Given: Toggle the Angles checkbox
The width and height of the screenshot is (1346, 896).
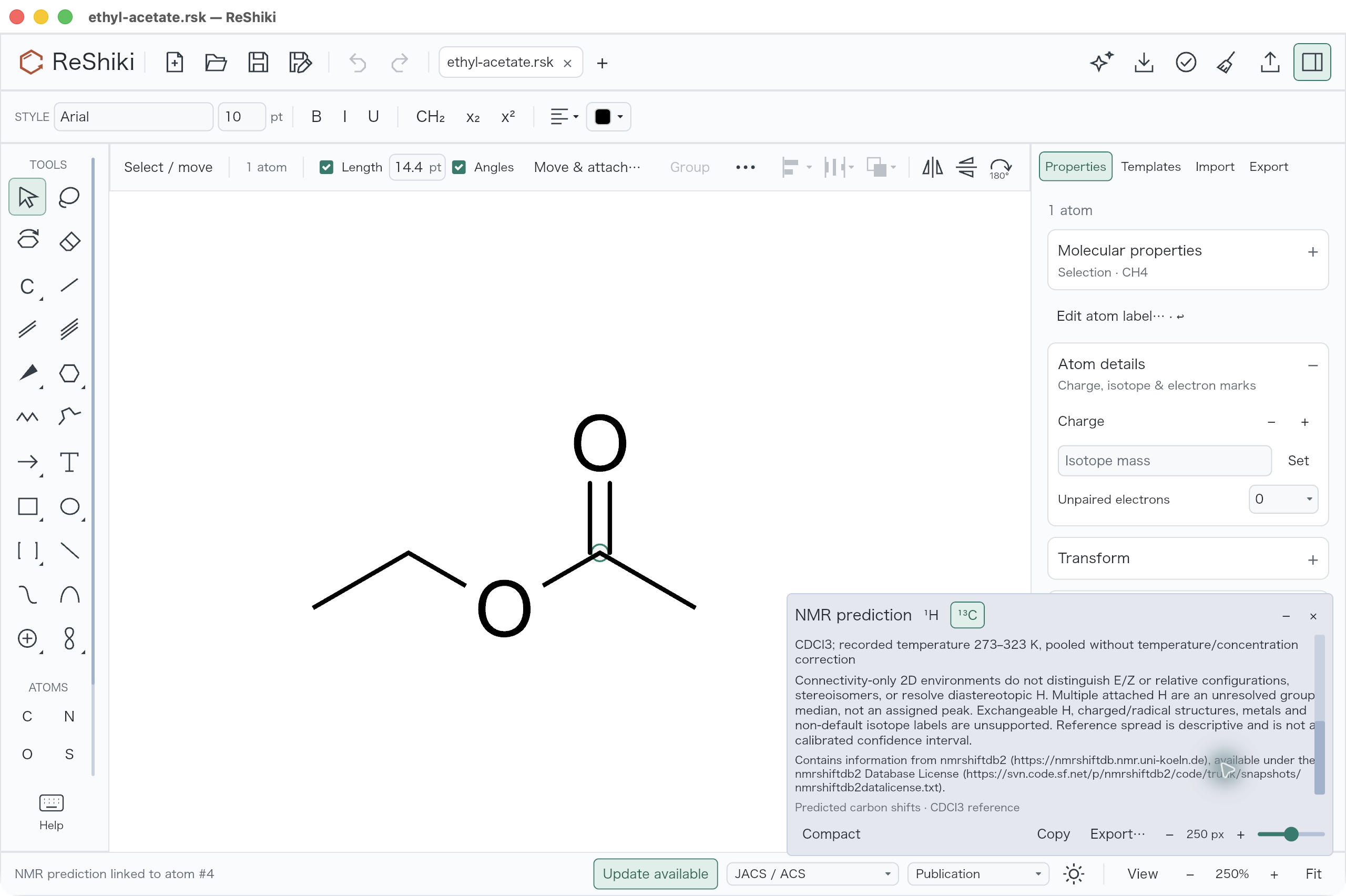Looking at the screenshot, I should tap(459, 167).
